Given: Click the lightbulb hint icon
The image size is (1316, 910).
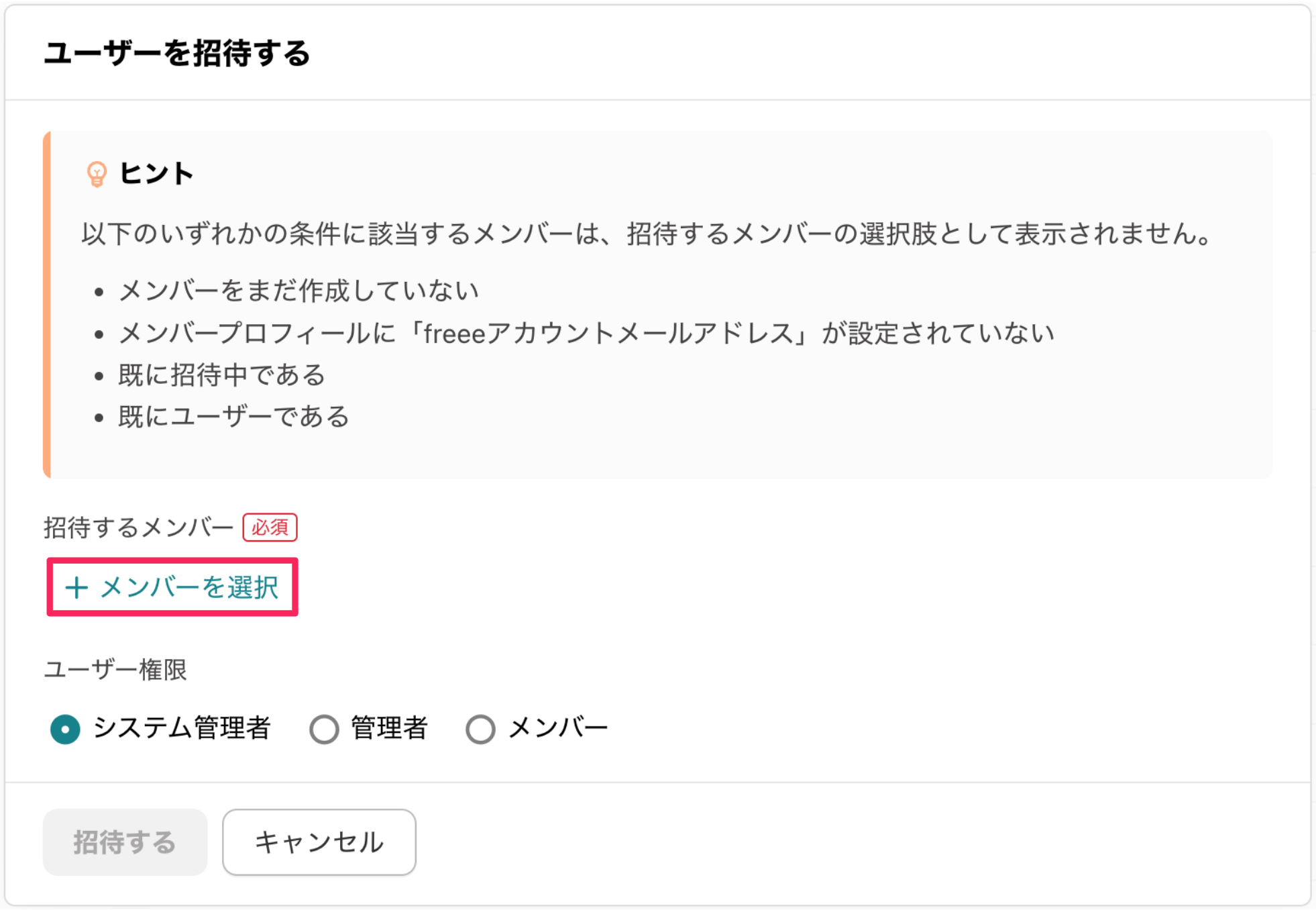Looking at the screenshot, I should 97,174.
